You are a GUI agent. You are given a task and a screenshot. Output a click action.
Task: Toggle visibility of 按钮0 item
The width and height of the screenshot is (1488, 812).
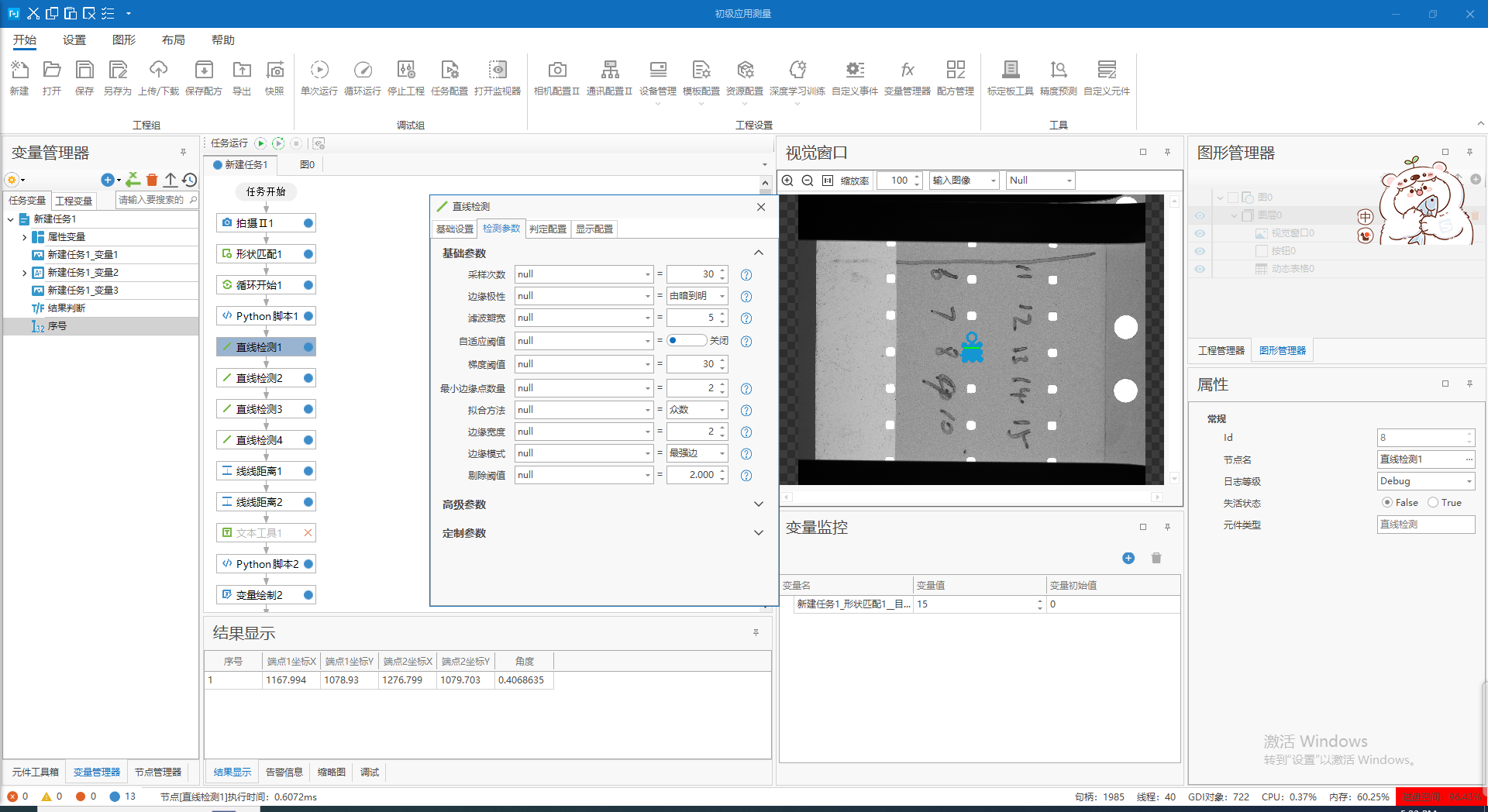(1200, 251)
